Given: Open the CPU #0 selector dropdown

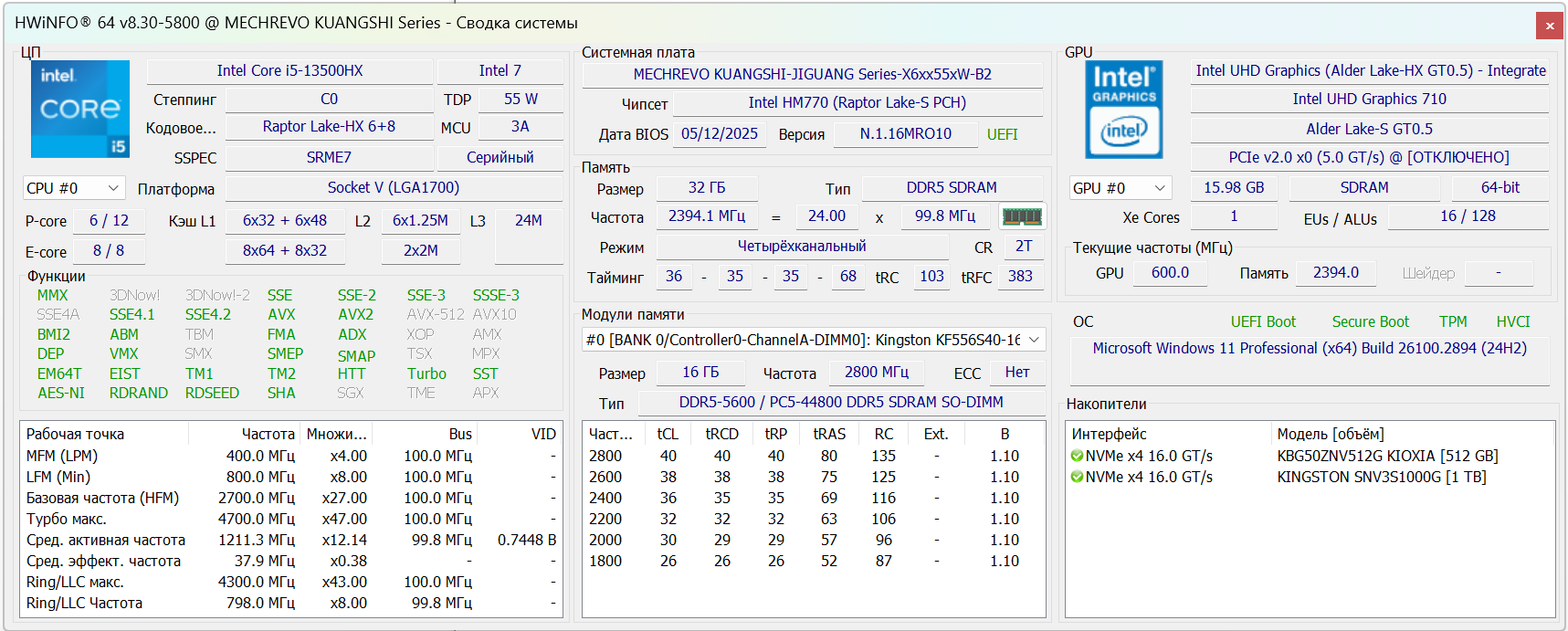Looking at the screenshot, I should click(74, 188).
